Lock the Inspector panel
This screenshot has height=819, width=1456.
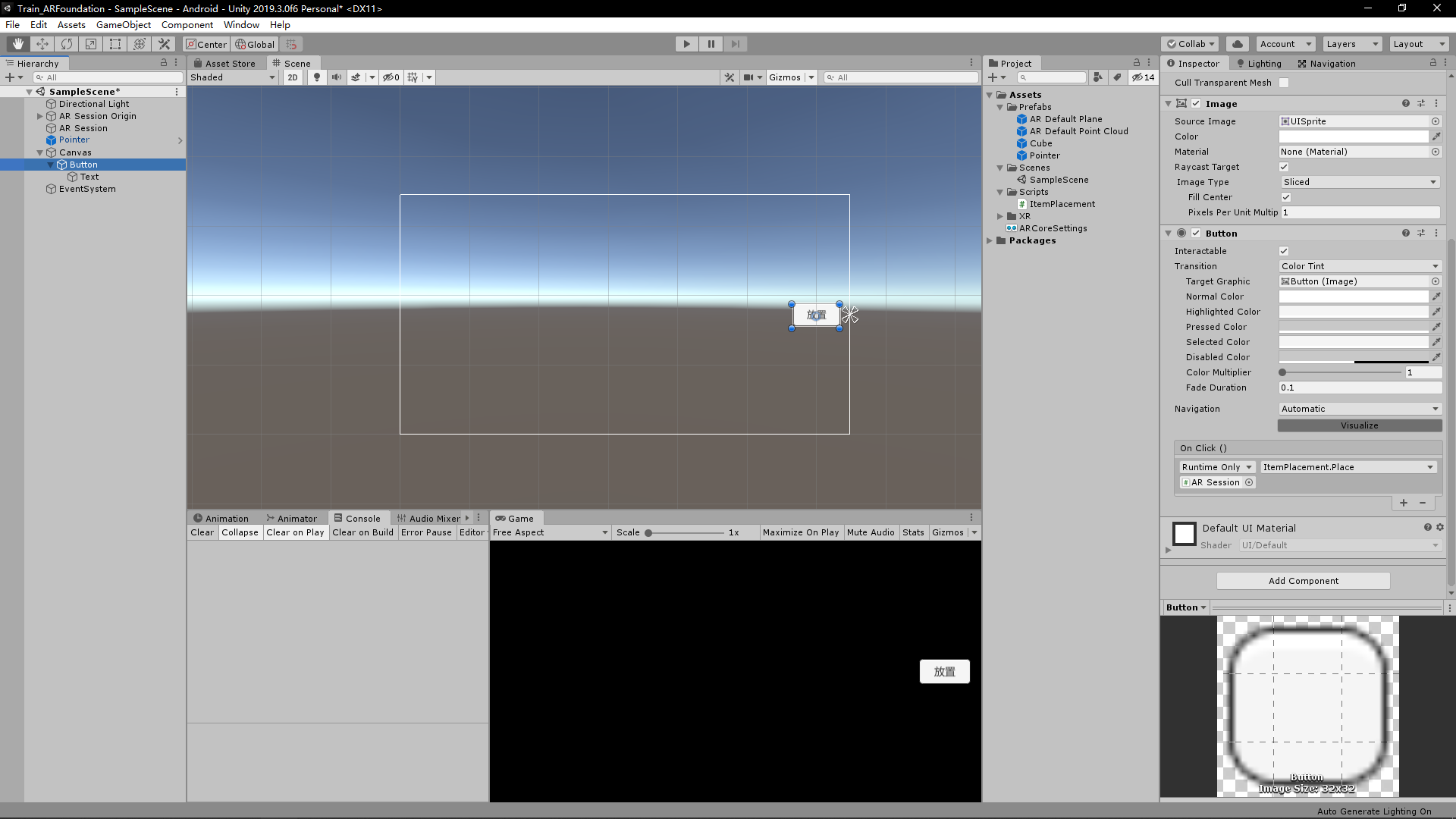[1433, 63]
